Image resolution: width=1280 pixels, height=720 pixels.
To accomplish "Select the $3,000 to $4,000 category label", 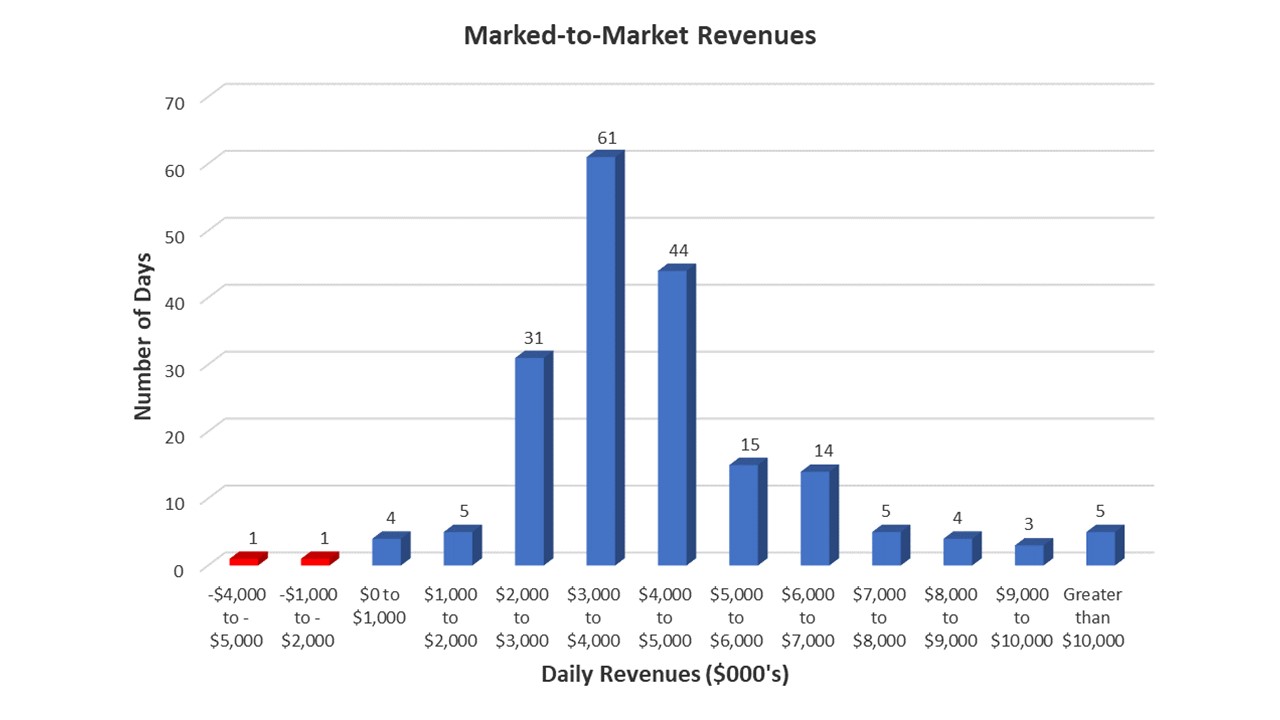I will click(593, 617).
